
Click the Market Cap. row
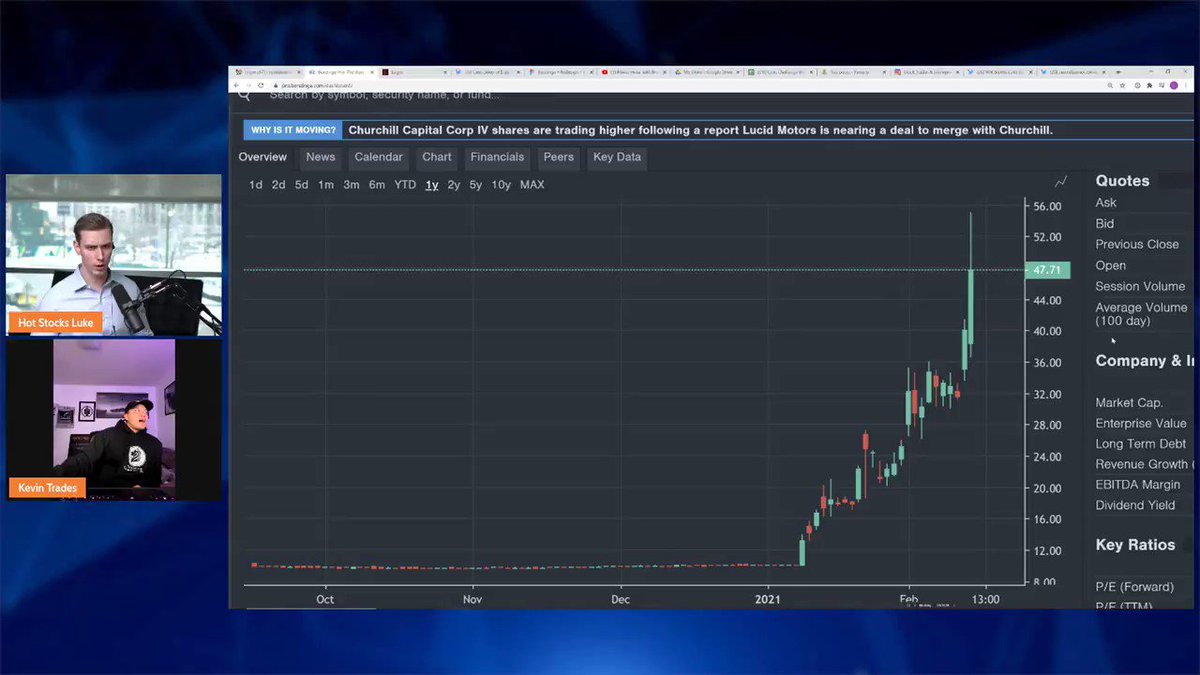(x=1129, y=402)
